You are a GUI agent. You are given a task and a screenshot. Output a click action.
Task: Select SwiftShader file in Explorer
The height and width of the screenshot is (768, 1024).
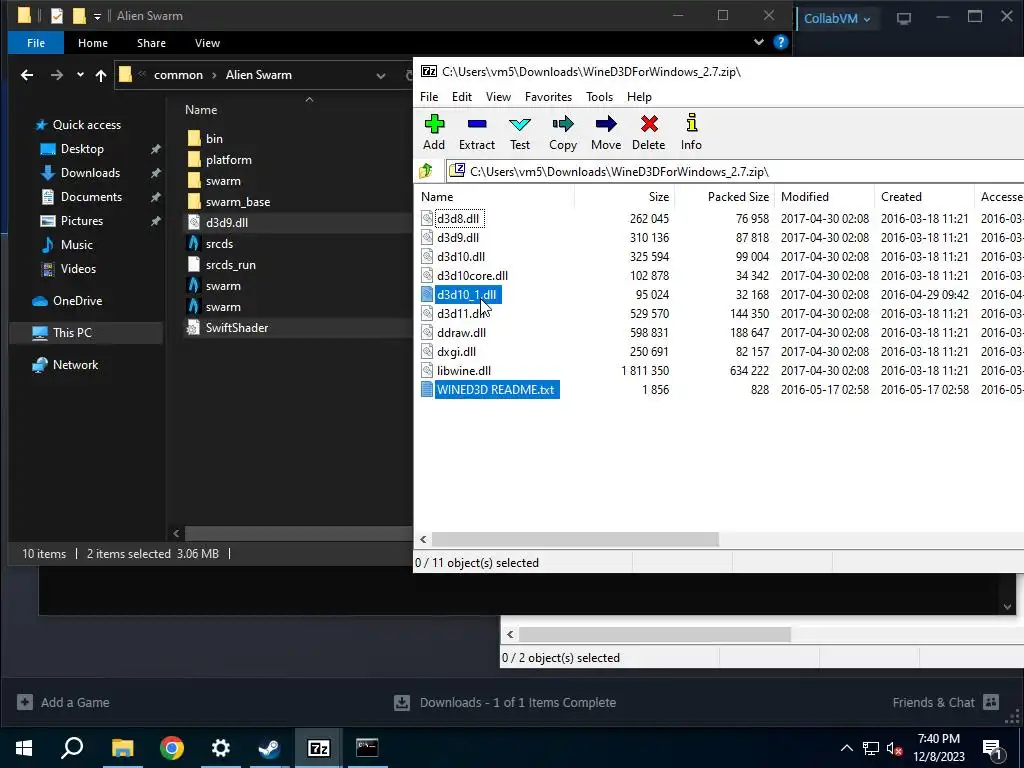click(x=236, y=328)
